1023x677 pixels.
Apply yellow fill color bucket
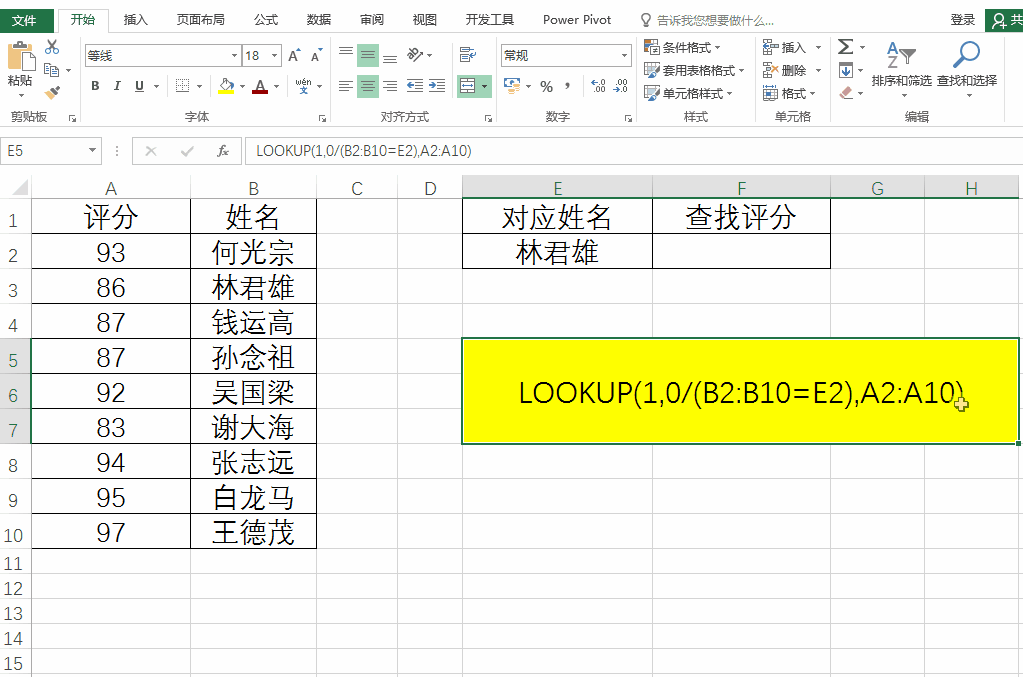tap(226, 85)
